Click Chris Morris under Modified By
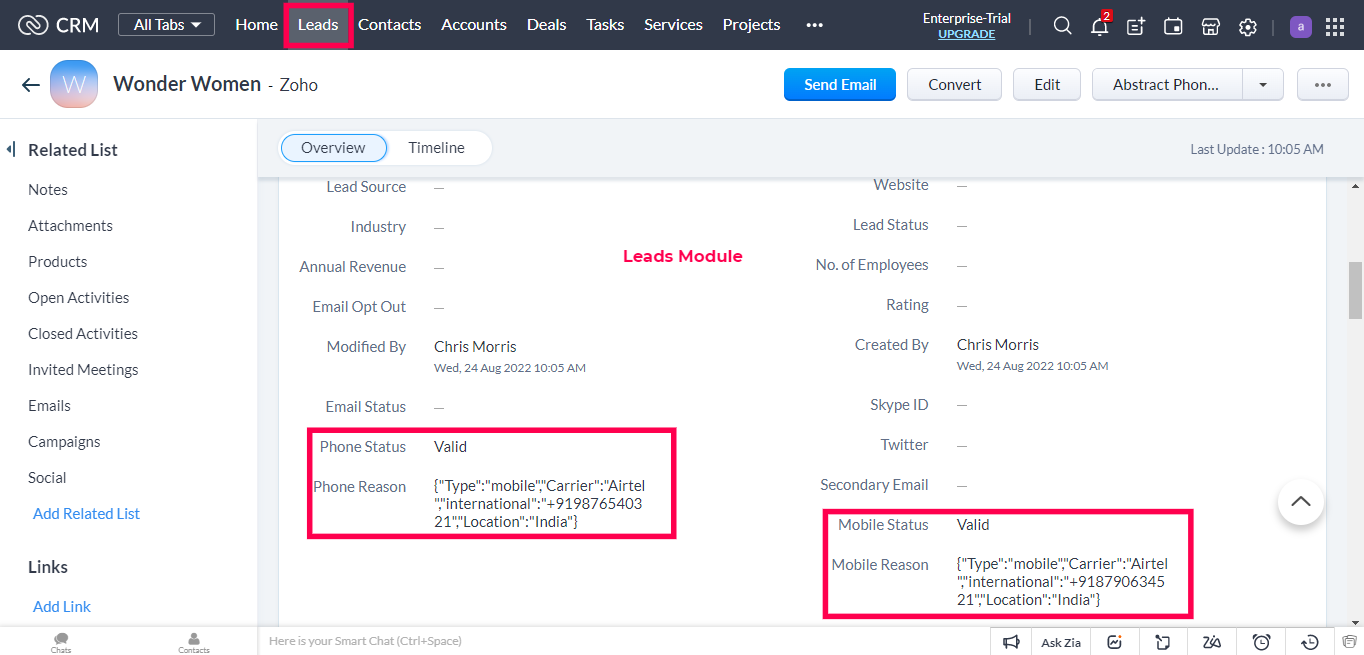This screenshot has height=655, width=1364. point(475,347)
